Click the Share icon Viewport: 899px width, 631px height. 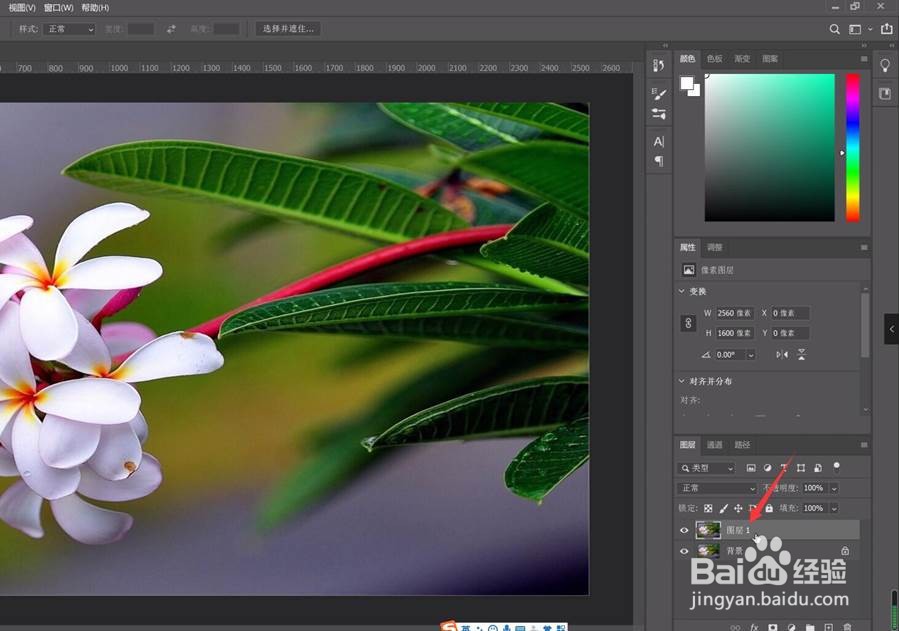click(x=886, y=29)
